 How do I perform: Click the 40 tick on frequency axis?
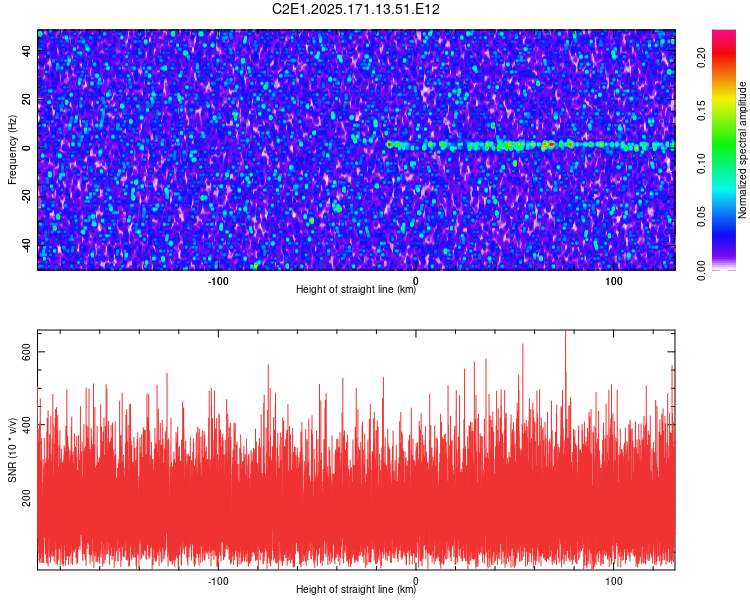[27, 50]
